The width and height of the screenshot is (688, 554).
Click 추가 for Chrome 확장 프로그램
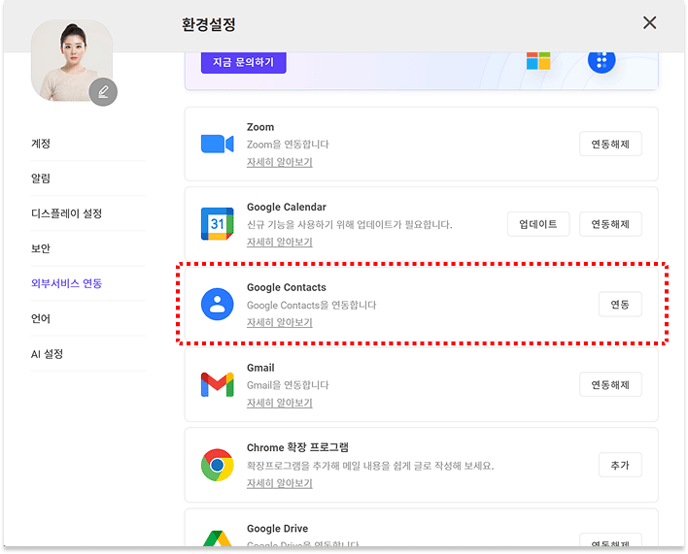(x=620, y=465)
